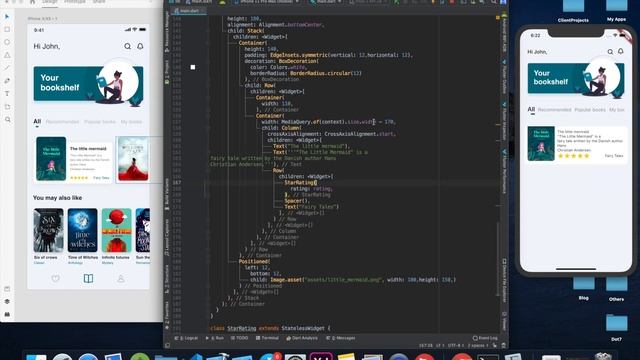Select 'Popular books' tab in XD mockup
Viewport: 640px width, 360px height.
click(x=100, y=122)
